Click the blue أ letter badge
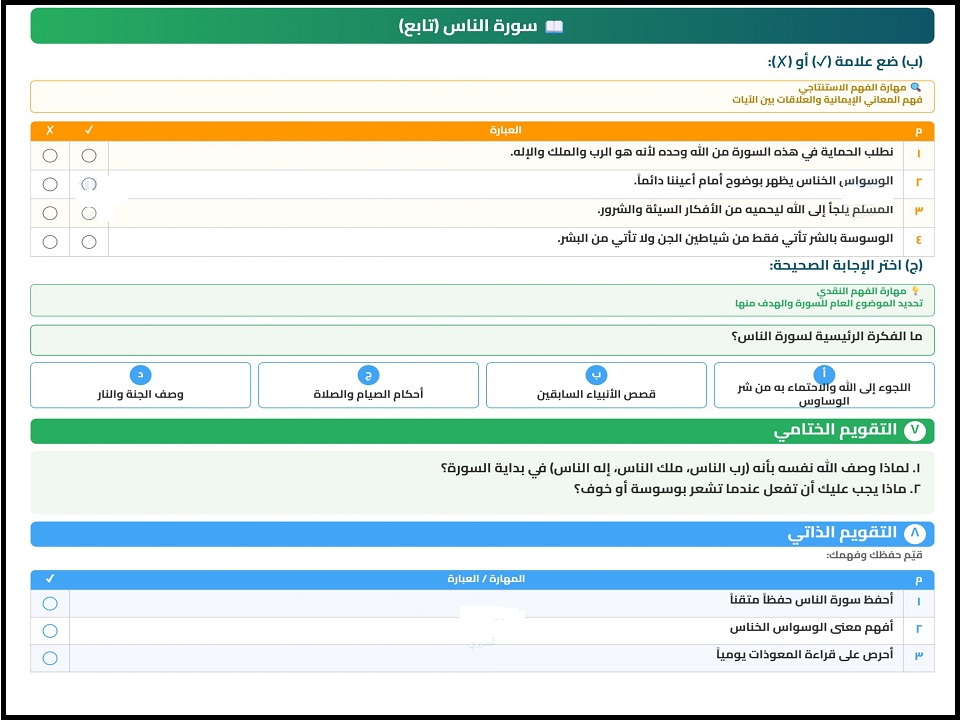Image resolution: width=960 pixels, height=720 pixels. pos(824,374)
